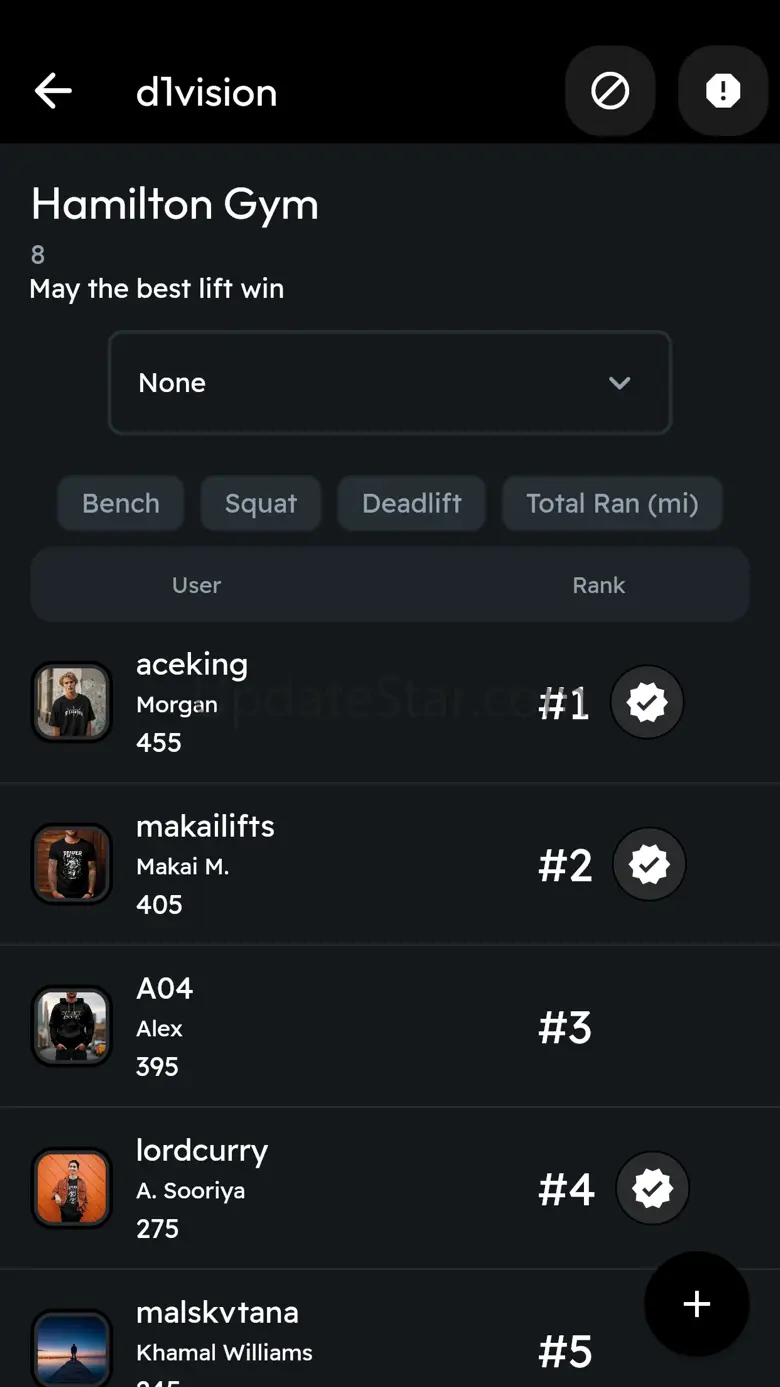This screenshot has width=780, height=1387.
Task: Open the malskvtana username entry
Action: (217, 1312)
